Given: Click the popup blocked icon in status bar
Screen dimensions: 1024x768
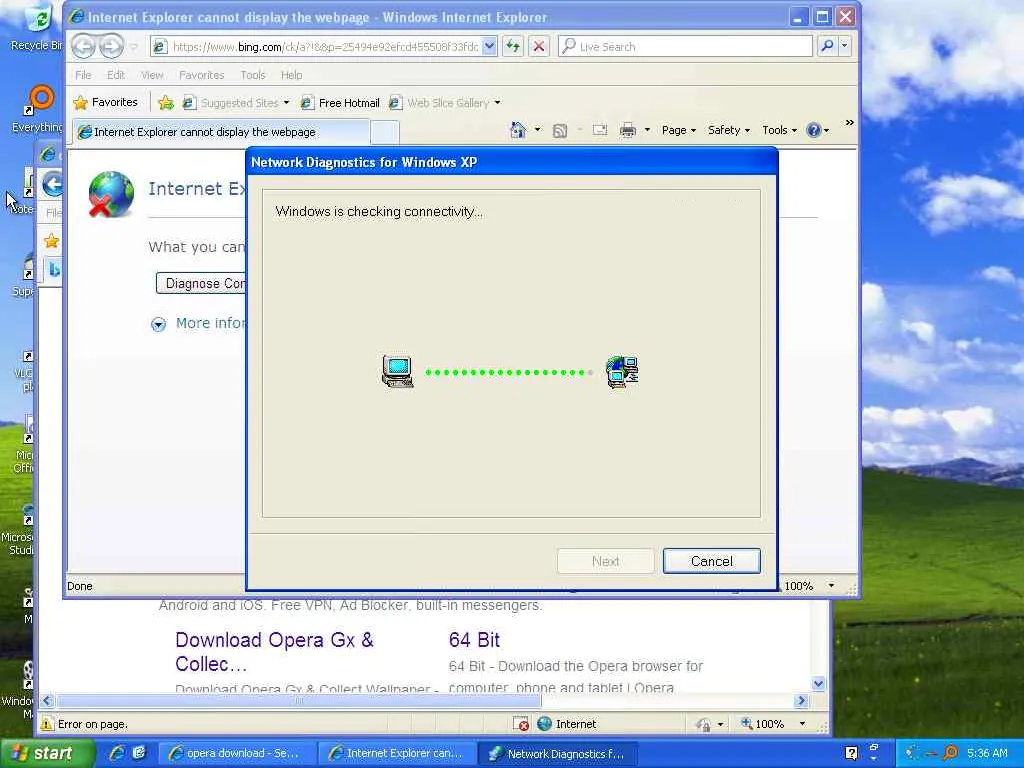Looking at the screenshot, I should [x=521, y=724].
